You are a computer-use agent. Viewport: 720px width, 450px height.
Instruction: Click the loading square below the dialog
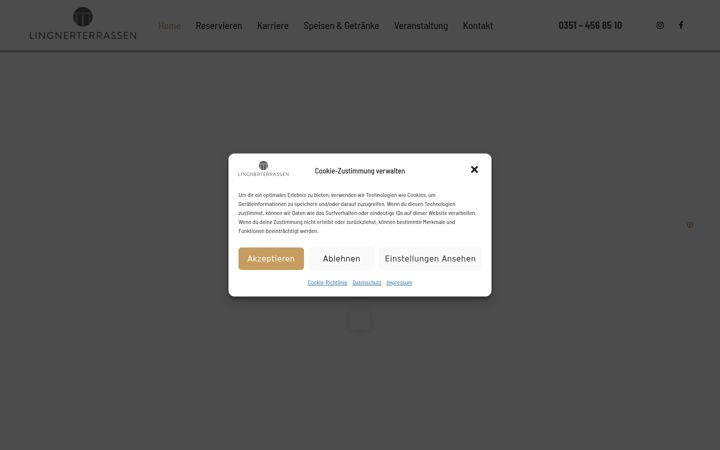click(x=360, y=320)
